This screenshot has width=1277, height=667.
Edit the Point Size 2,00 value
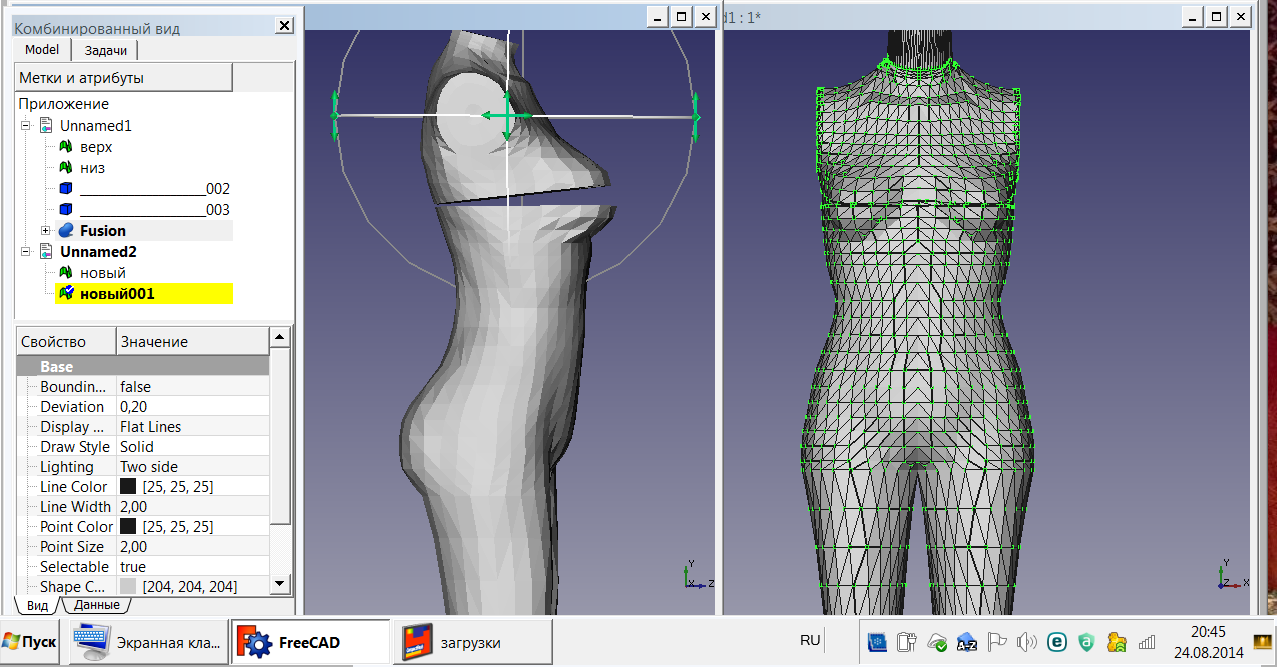[193, 546]
